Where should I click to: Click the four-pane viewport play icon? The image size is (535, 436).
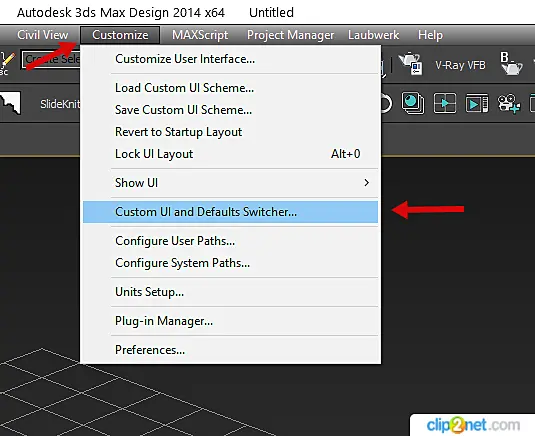445,103
